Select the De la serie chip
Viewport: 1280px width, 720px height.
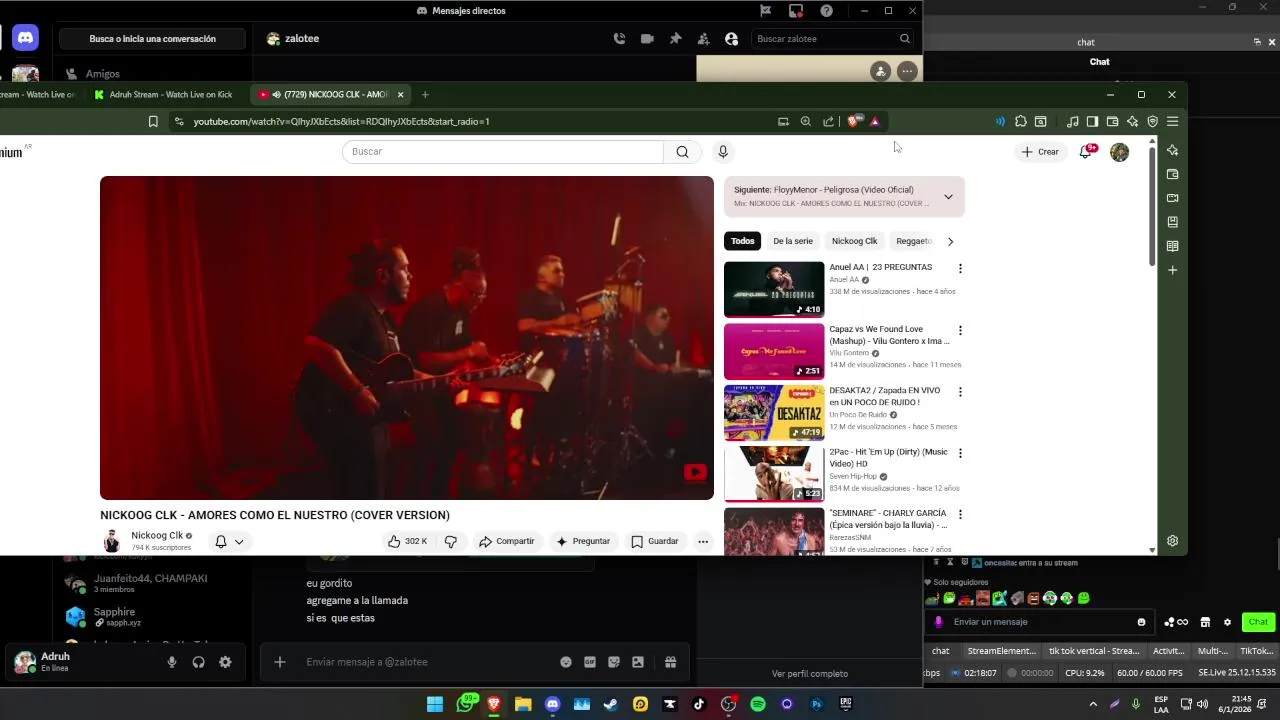point(793,241)
